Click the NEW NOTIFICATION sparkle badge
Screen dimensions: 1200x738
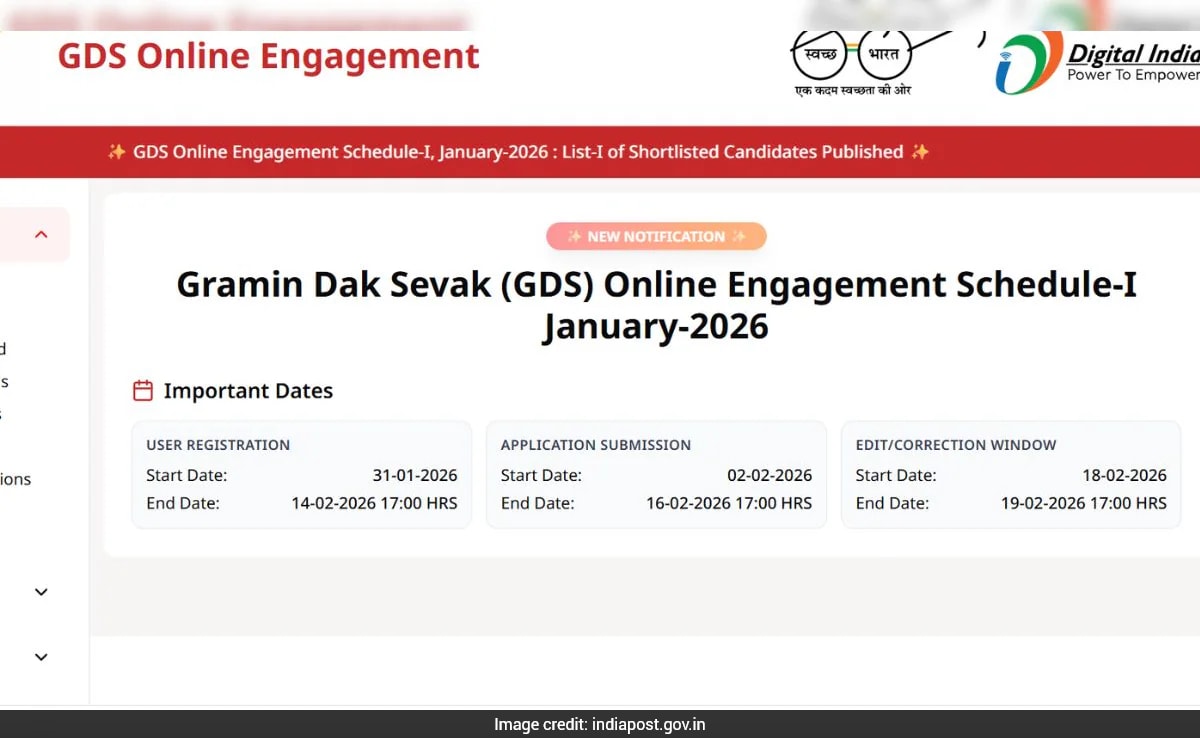pyautogui.click(x=656, y=236)
